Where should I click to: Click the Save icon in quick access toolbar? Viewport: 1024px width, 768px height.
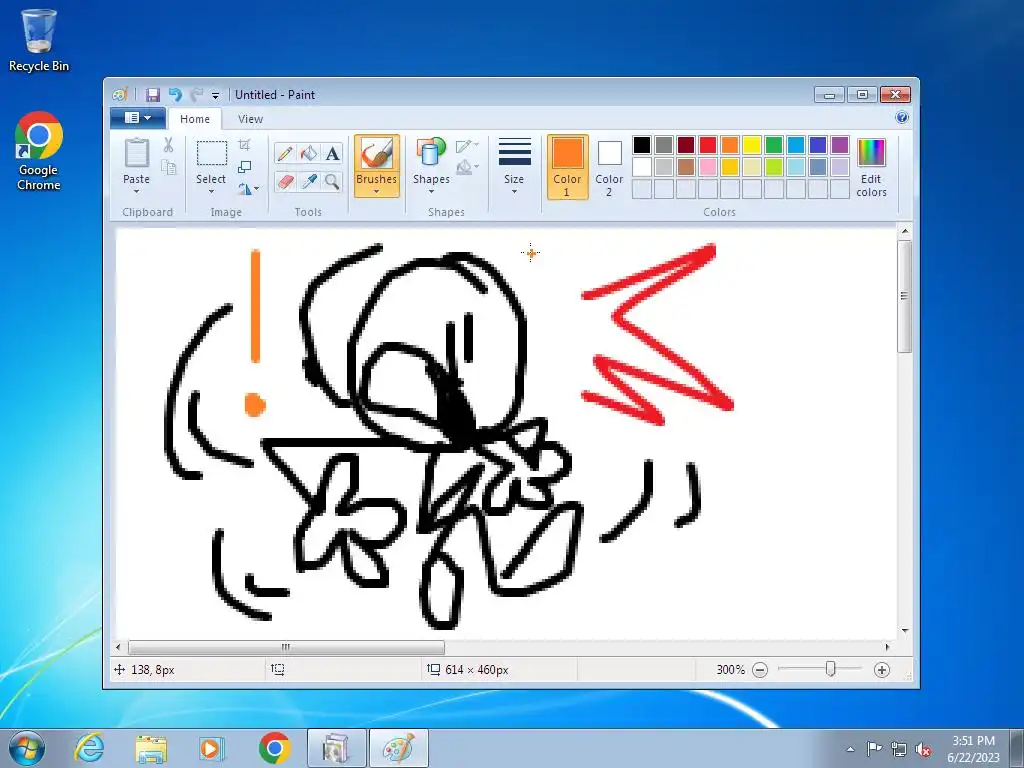153,95
